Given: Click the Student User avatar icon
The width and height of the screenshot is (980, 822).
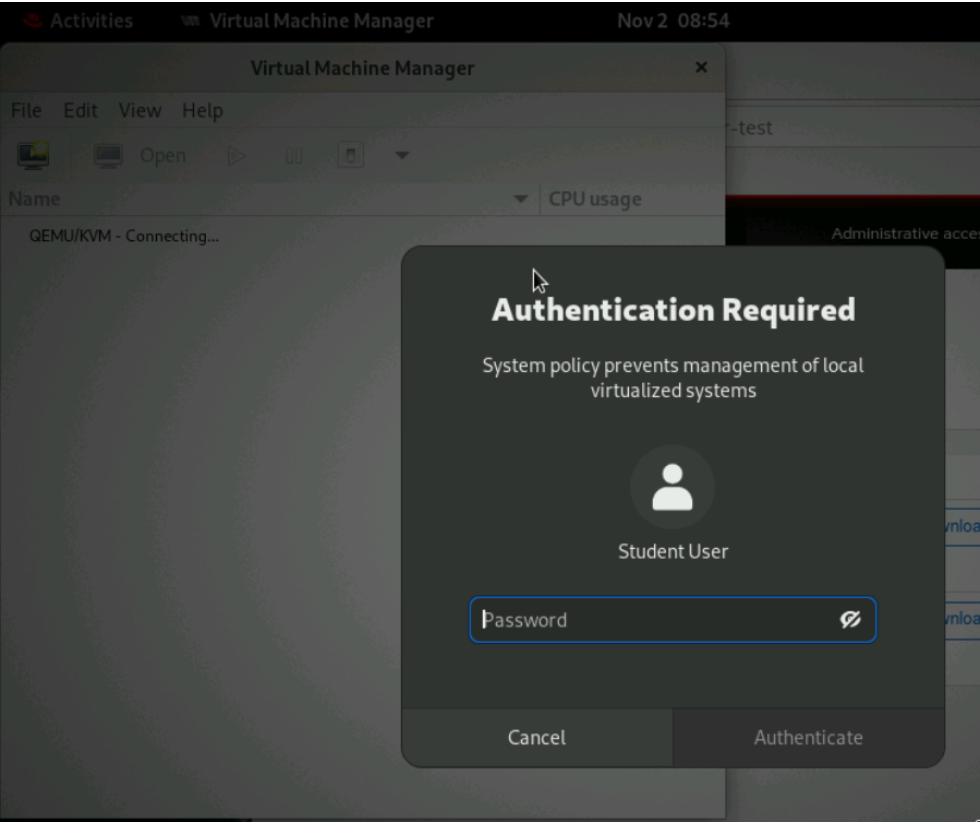Looking at the screenshot, I should pos(672,487).
